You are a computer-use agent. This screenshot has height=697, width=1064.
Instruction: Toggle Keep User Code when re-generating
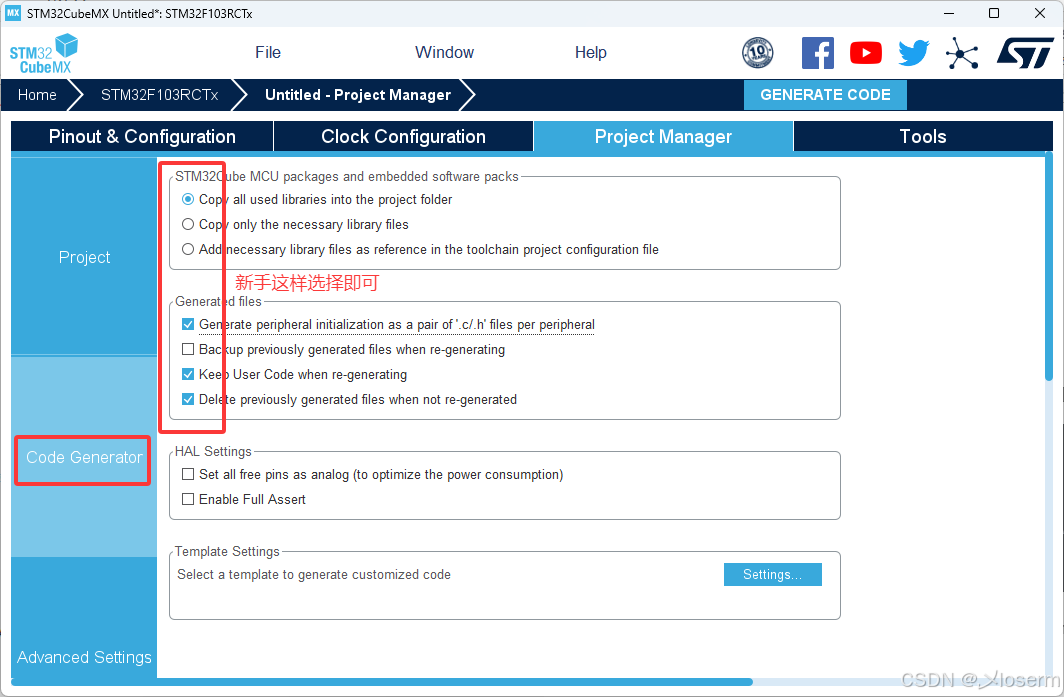(188, 375)
